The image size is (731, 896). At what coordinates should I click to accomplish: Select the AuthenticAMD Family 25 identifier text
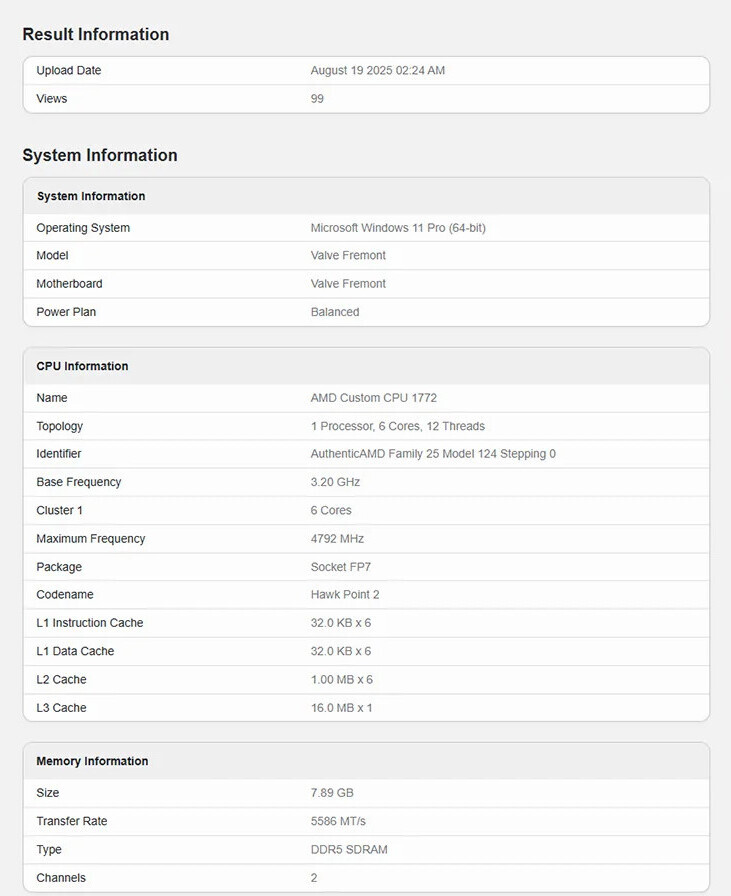click(433, 454)
